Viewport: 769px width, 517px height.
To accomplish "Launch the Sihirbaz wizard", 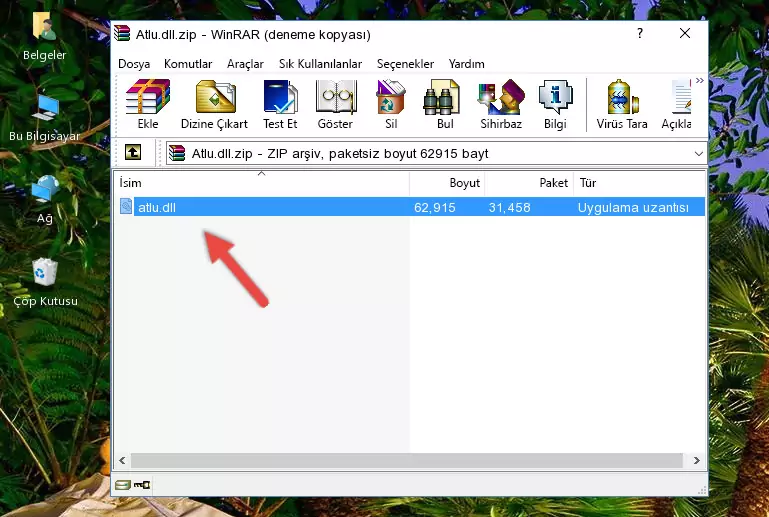I will (501, 104).
